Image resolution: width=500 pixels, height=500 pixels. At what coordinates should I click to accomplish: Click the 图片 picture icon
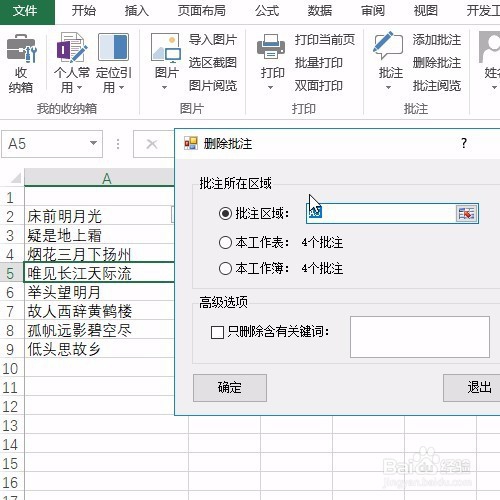(166, 47)
